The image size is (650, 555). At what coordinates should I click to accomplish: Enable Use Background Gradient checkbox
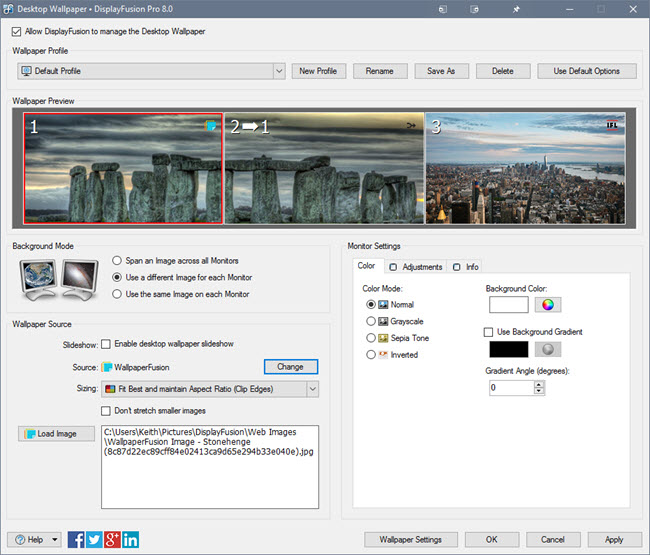488,332
